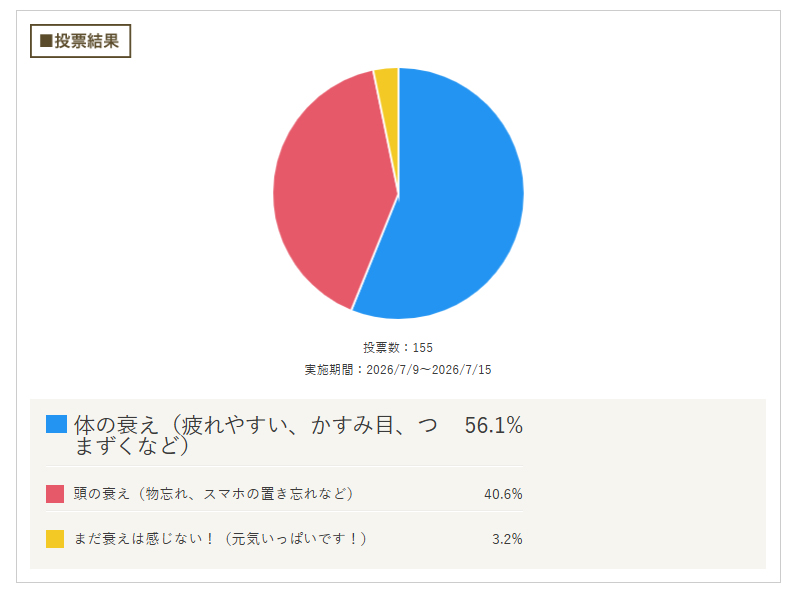Click the legend label まだ衰えは感じない
Image resolution: width=797 pixels, height=596 pixels.
click(x=220, y=539)
